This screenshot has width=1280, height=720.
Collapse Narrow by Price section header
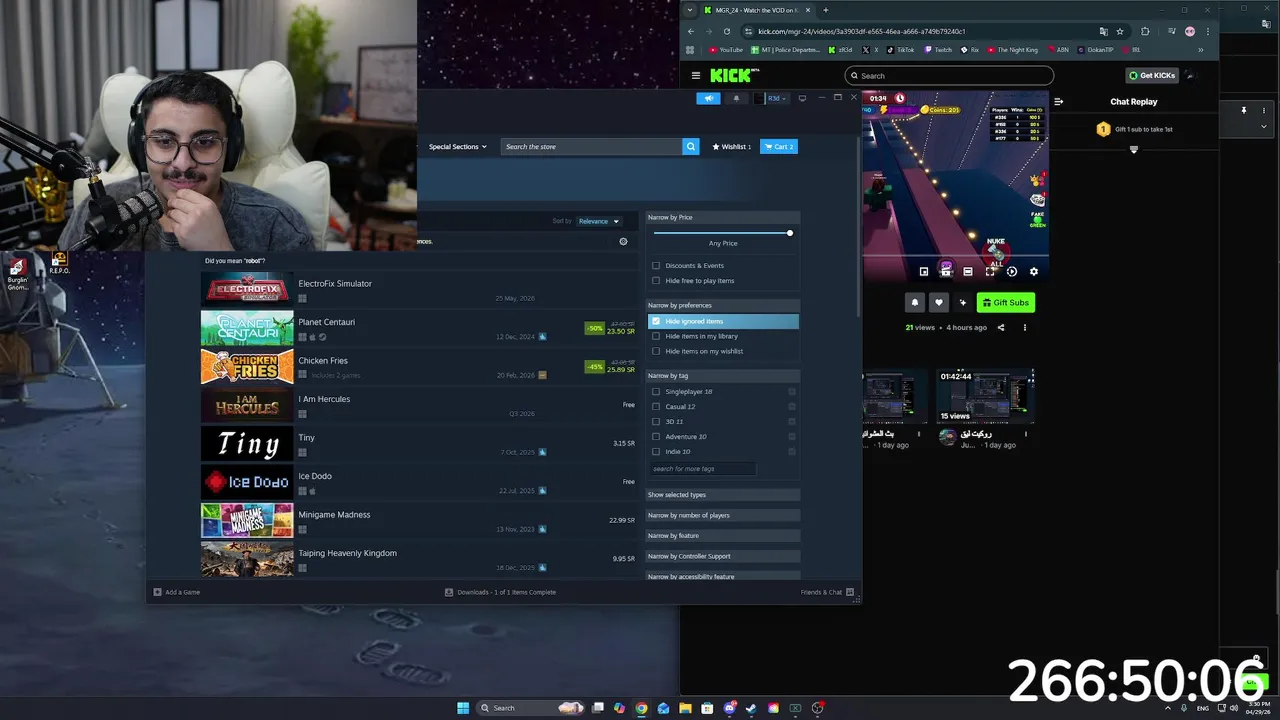(x=722, y=217)
